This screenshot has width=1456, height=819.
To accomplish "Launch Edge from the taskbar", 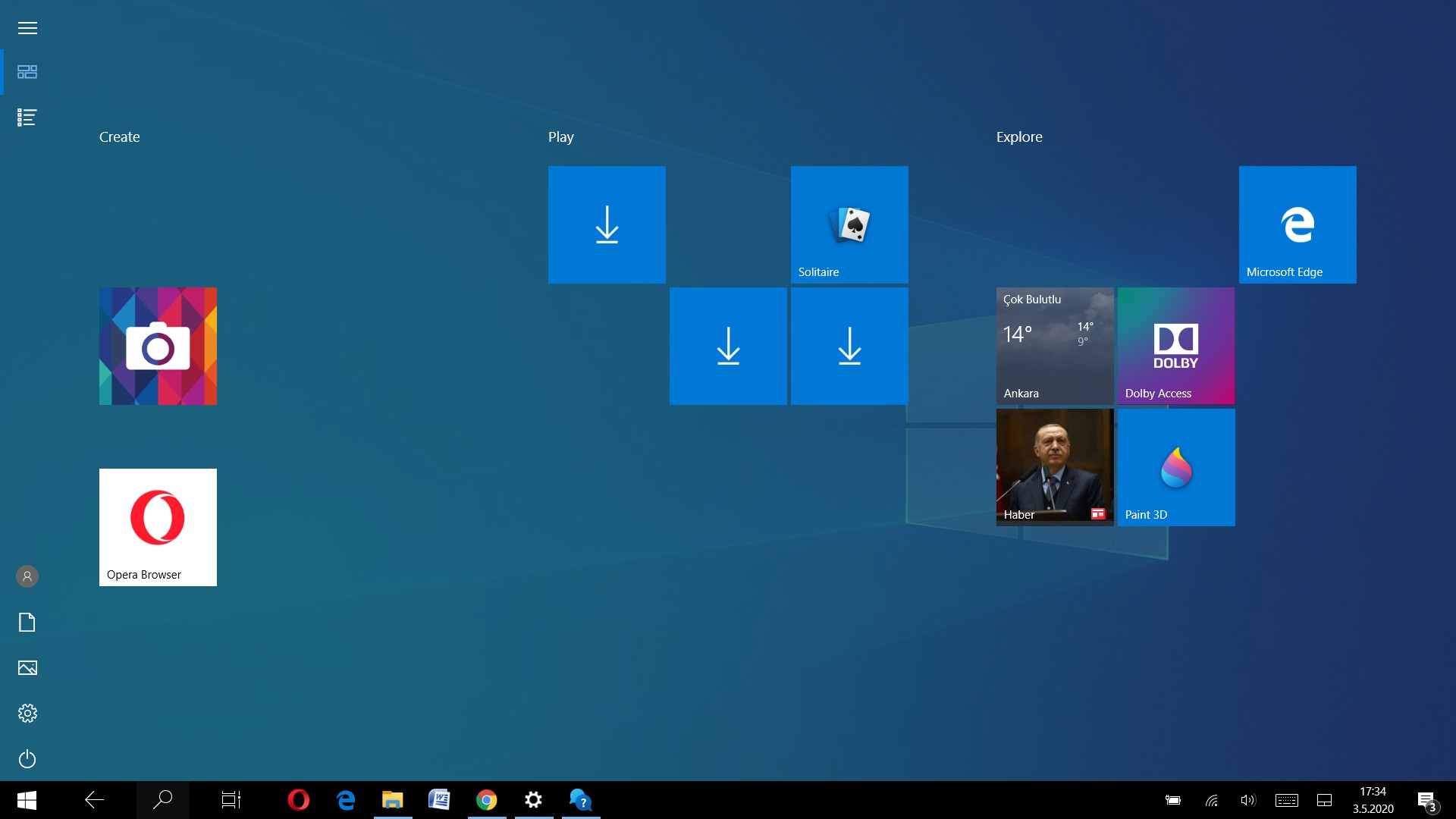I will tap(346, 800).
